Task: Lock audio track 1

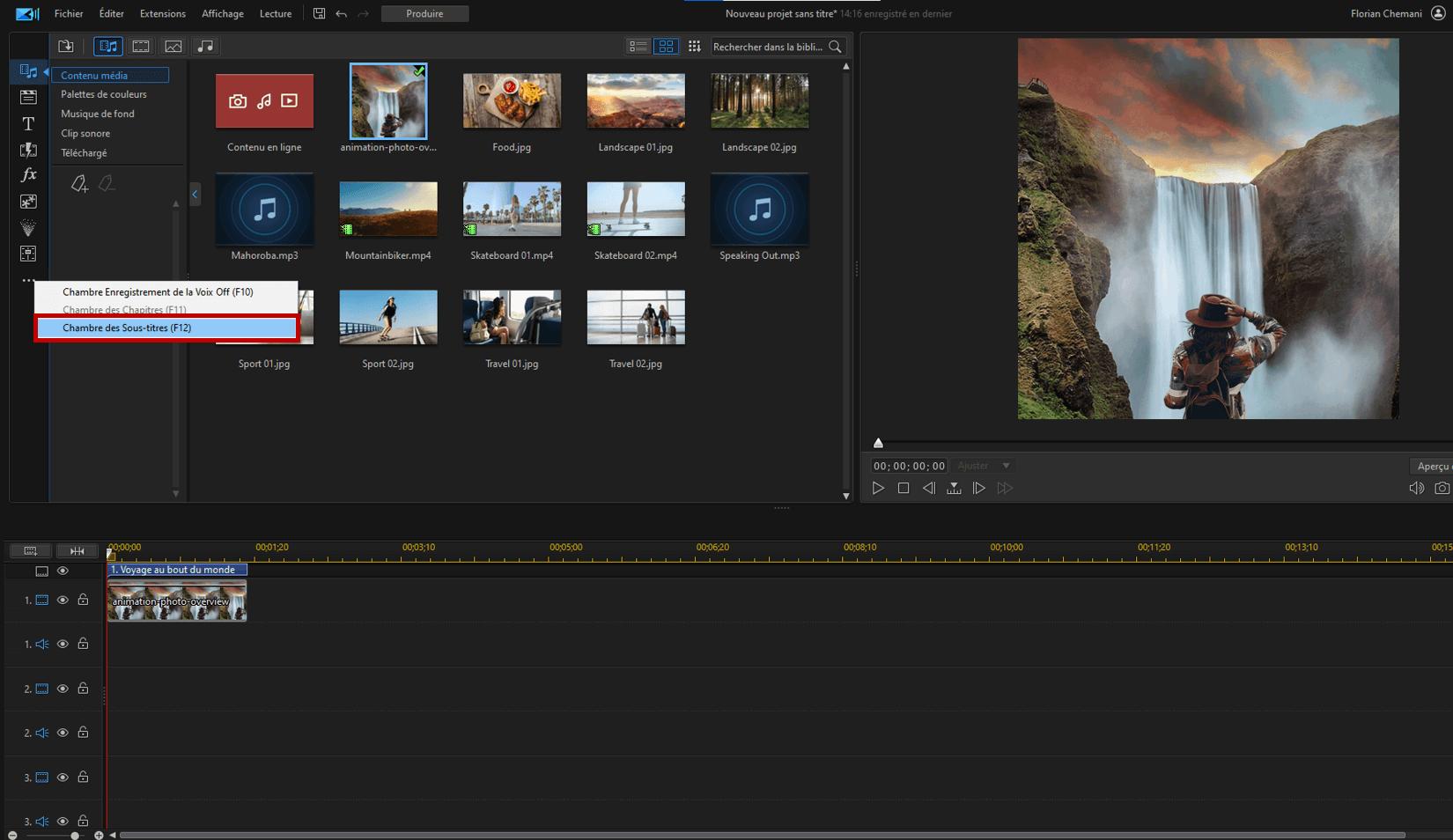Action: click(x=83, y=644)
